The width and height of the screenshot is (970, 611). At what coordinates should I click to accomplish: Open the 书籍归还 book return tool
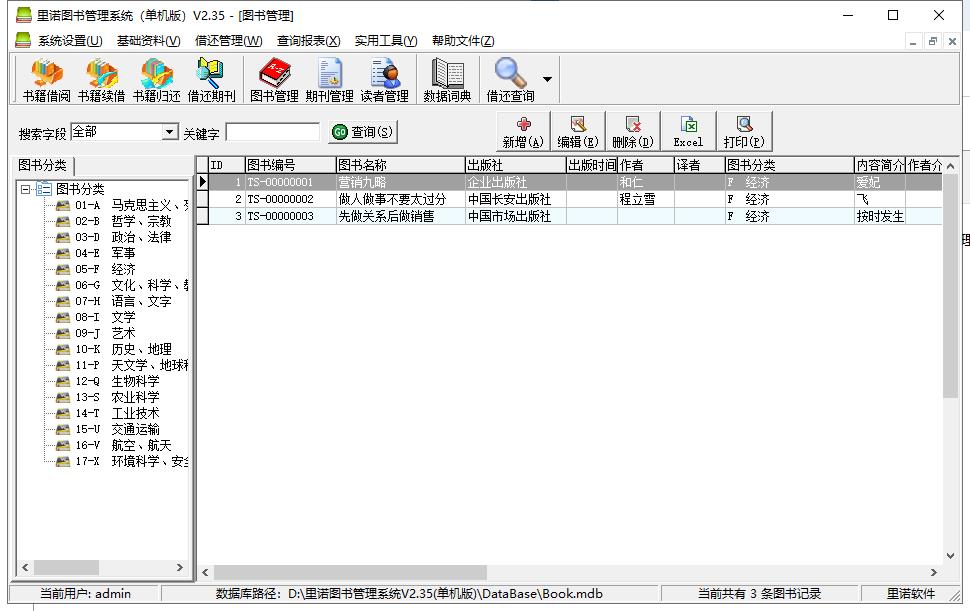pos(157,80)
